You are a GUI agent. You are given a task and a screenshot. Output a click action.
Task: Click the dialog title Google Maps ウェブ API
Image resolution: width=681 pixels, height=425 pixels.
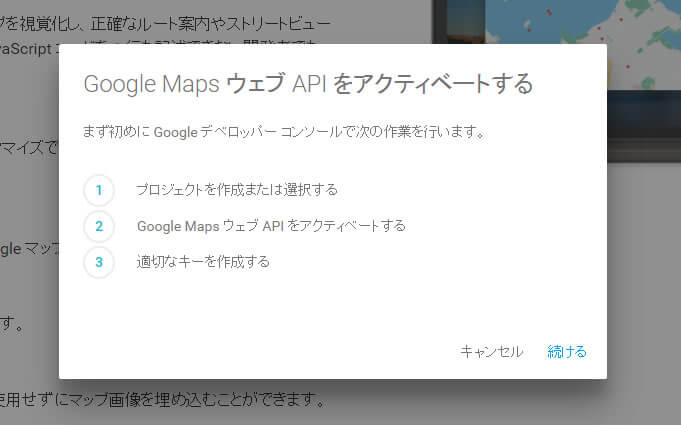pyautogui.click(x=308, y=83)
